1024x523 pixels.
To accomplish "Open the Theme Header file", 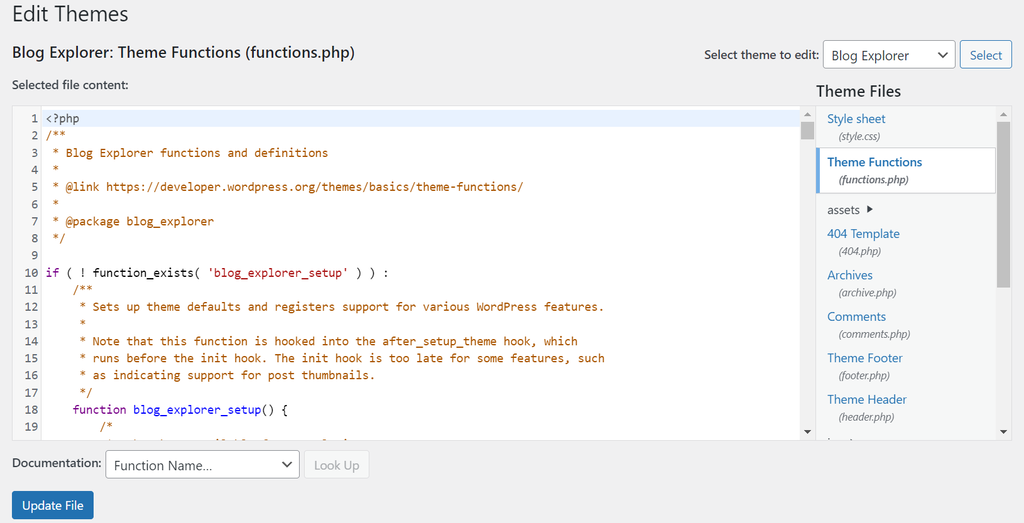I will coord(866,399).
